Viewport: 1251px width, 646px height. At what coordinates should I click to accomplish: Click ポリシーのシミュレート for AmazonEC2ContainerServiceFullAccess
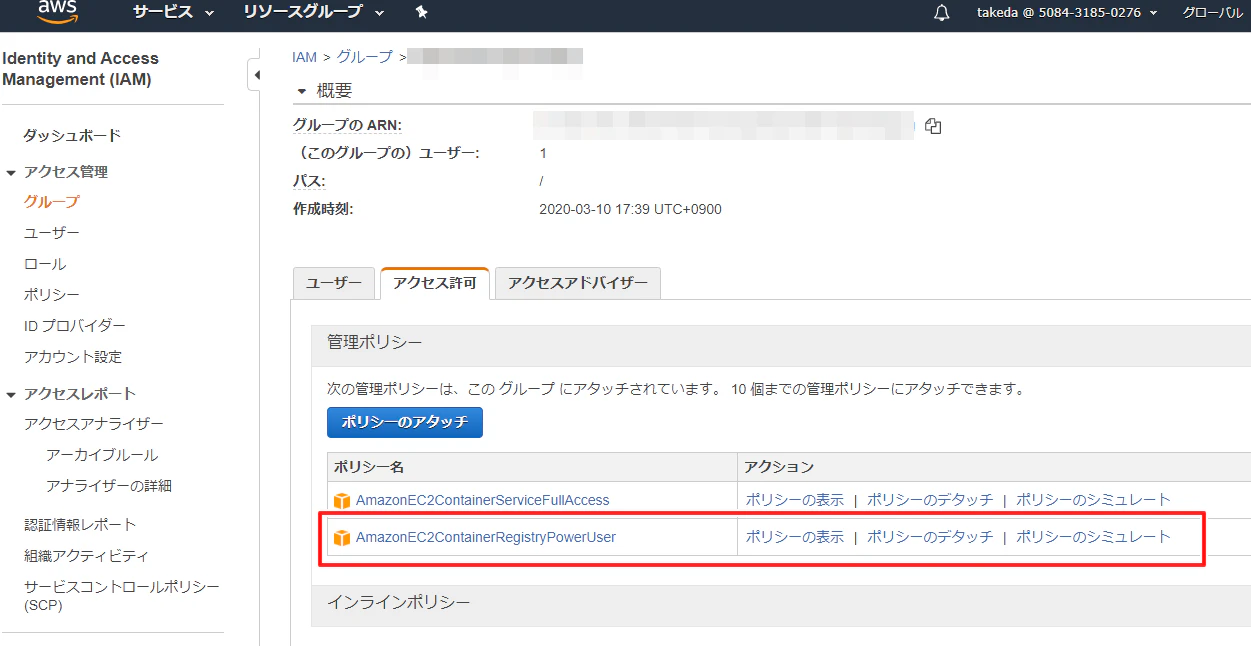click(1093, 500)
